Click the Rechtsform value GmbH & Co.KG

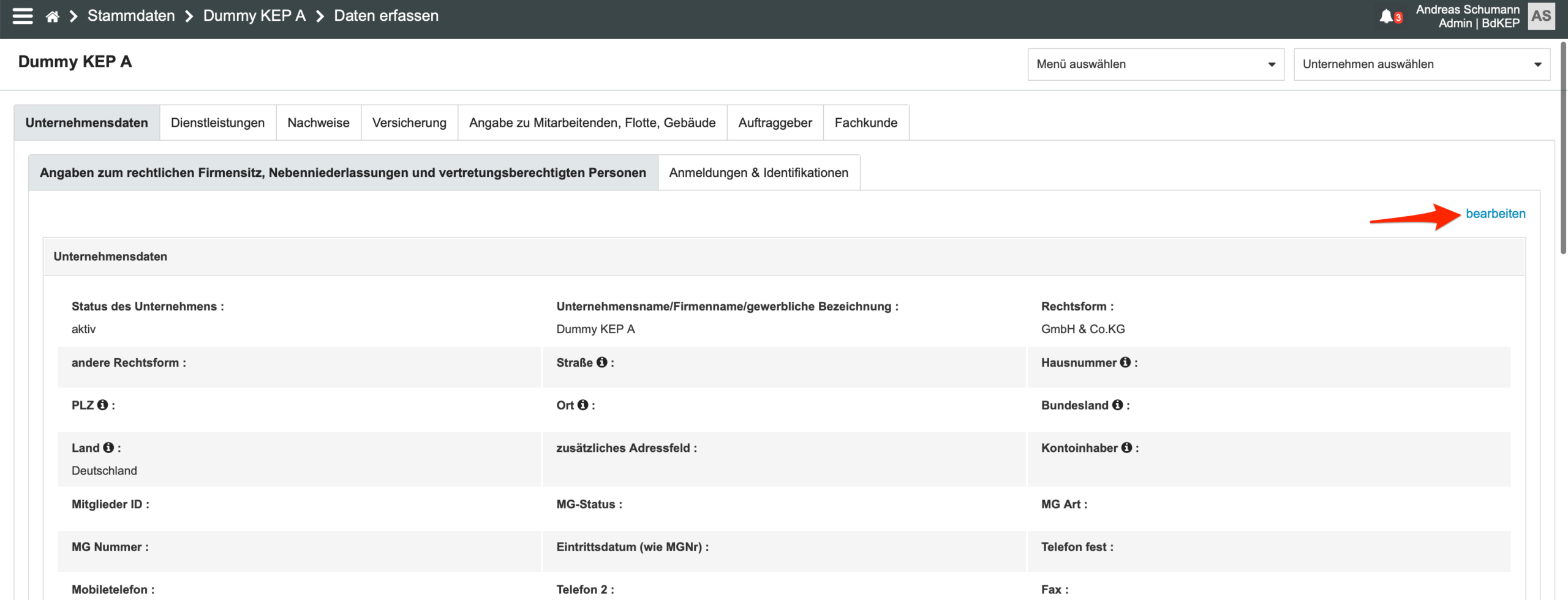[1083, 329]
